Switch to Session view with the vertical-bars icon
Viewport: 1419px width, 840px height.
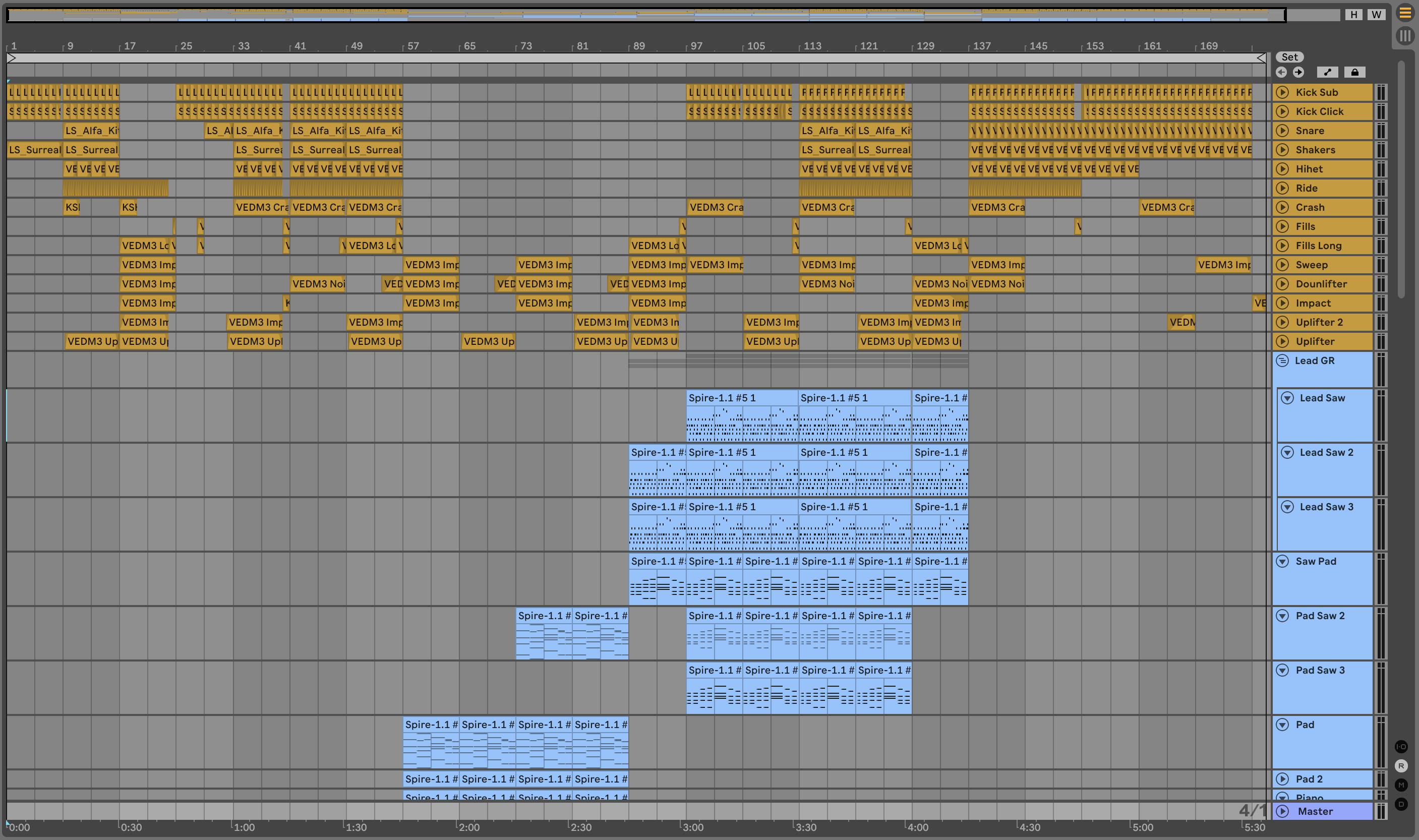tap(1405, 36)
